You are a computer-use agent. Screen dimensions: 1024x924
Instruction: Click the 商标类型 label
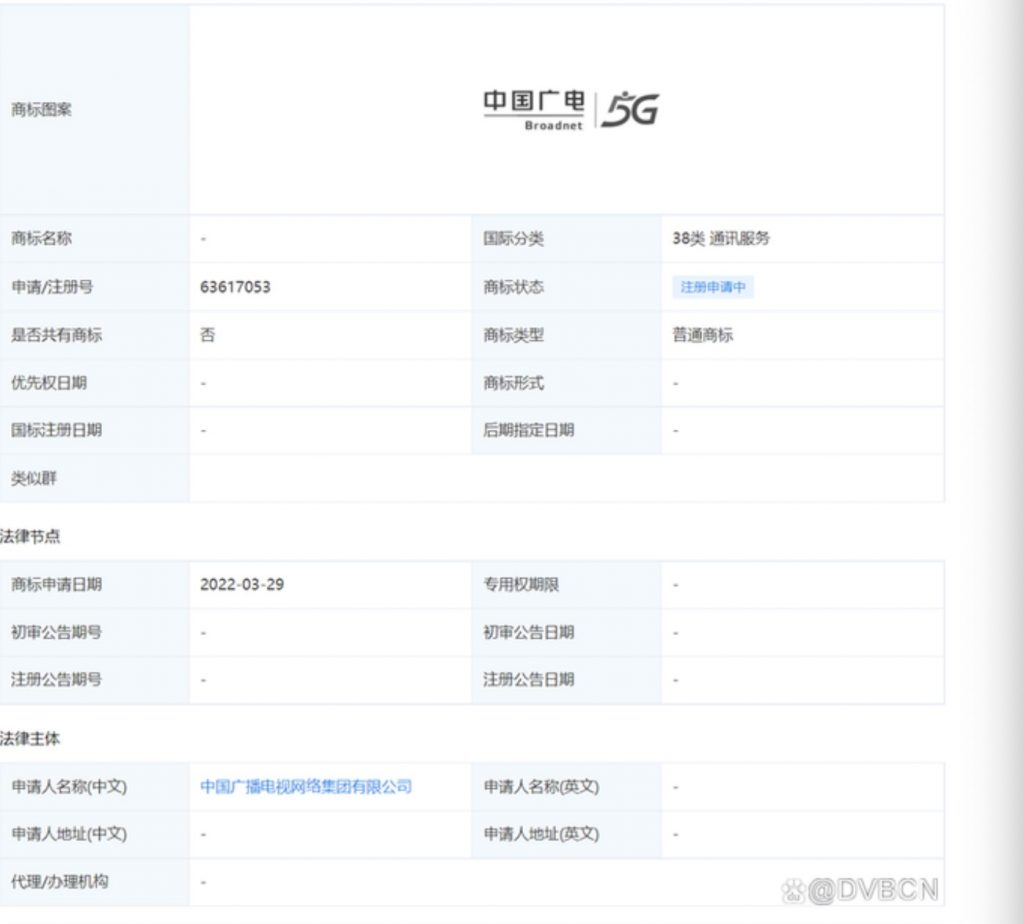tap(513, 335)
